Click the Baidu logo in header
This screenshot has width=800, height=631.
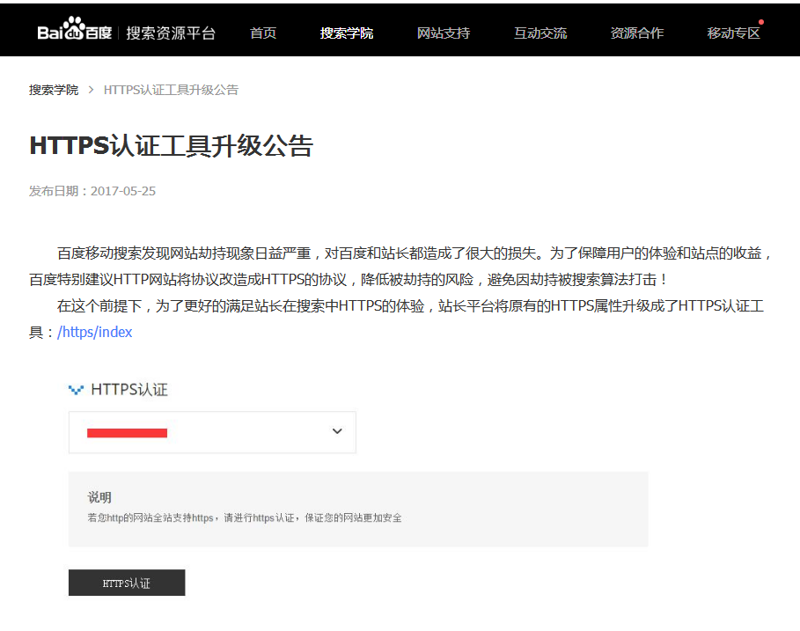point(74,30)
